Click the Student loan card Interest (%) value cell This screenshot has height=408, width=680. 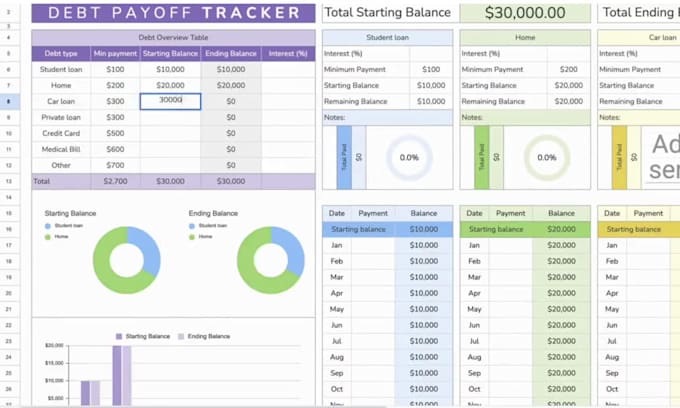click(431, 54)
